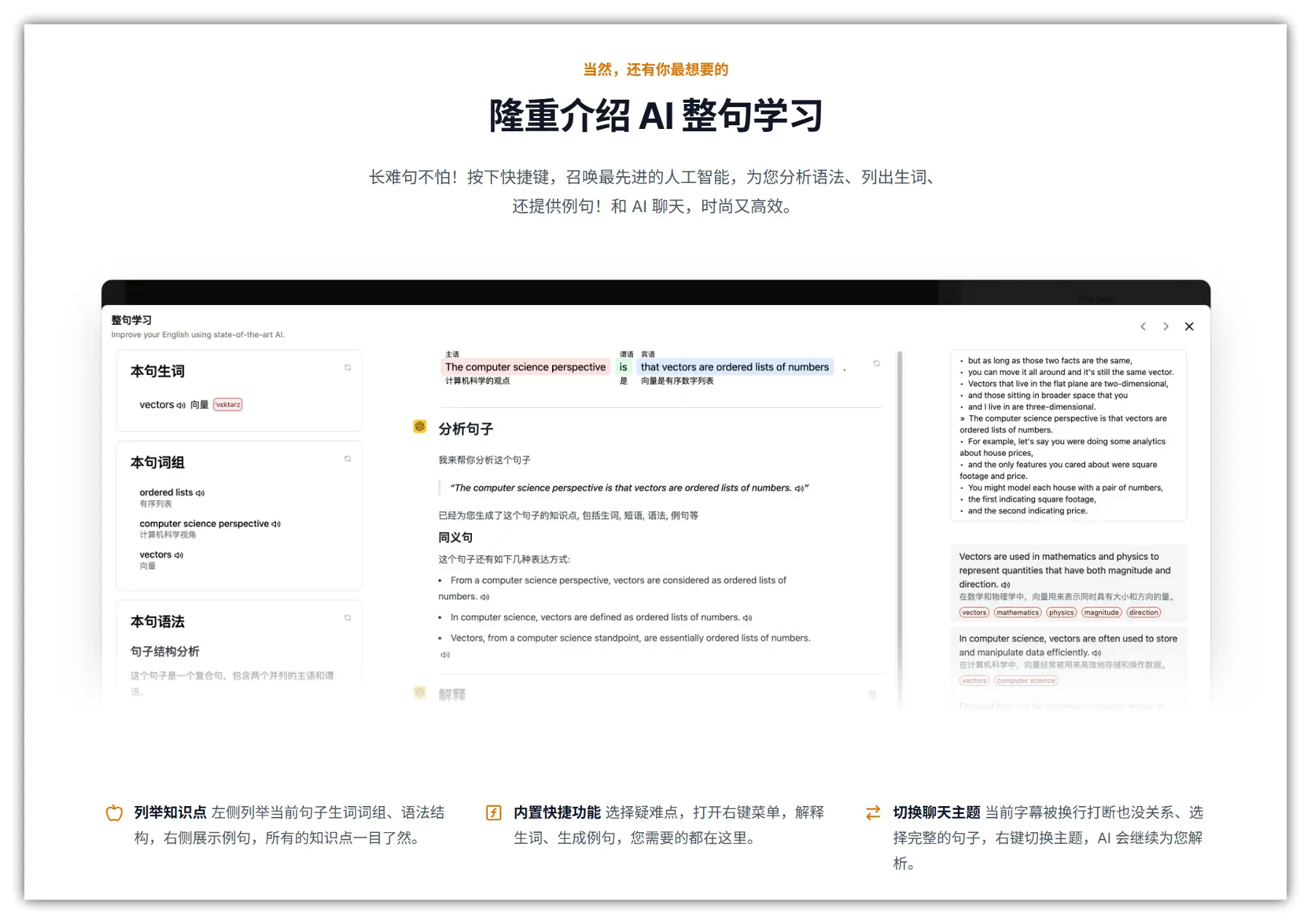Click the 同义句 heading
This screenshot has width=1311, height=924.
point(455,537)
